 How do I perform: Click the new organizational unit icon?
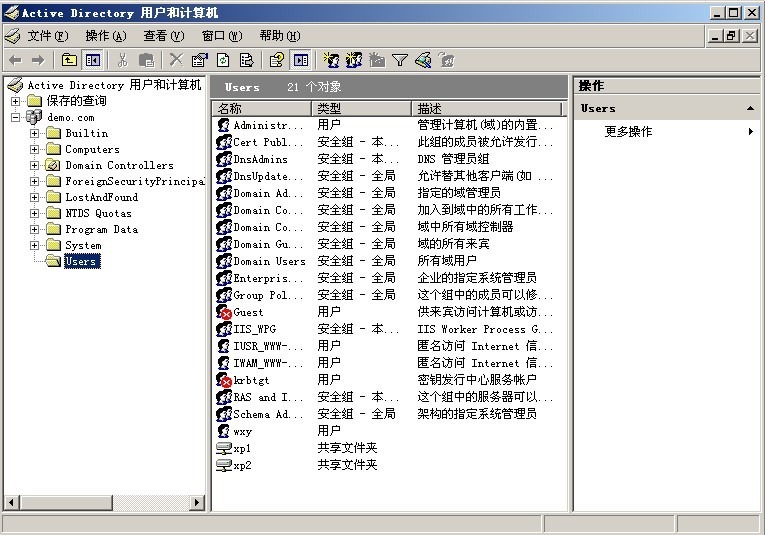tap(377, 60)
